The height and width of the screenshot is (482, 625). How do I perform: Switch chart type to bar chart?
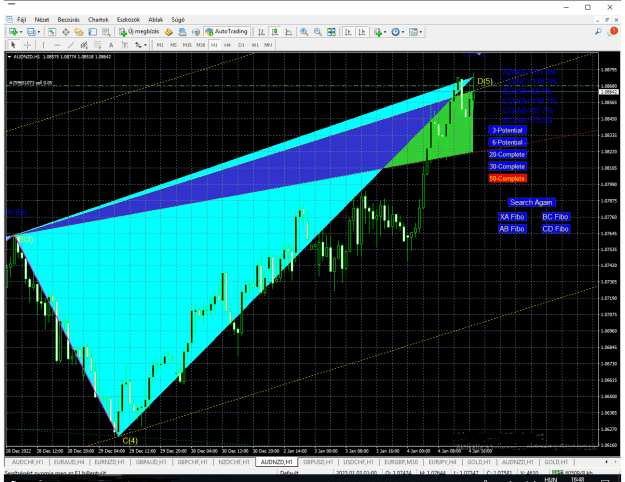tap(261, 32)
